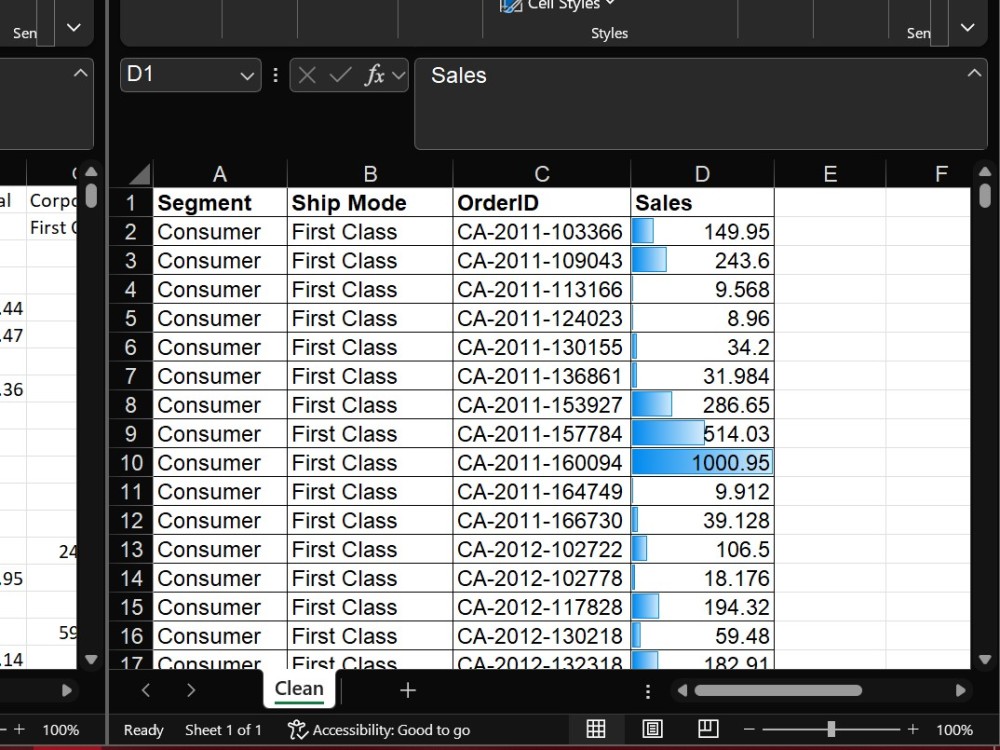Add a new sheet with plus button
The image size is (1000, 750).
point(408,690)
